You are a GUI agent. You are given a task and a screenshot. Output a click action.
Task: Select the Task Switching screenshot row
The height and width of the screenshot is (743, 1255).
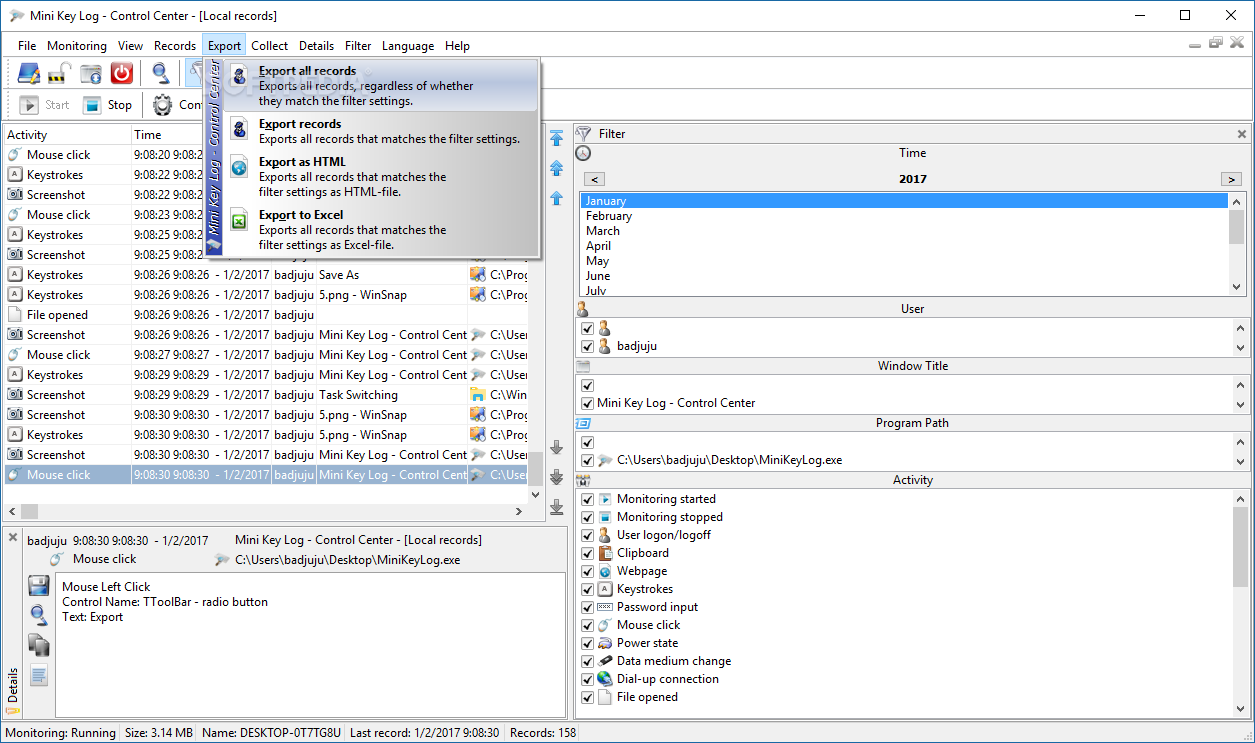coord(265,395)
